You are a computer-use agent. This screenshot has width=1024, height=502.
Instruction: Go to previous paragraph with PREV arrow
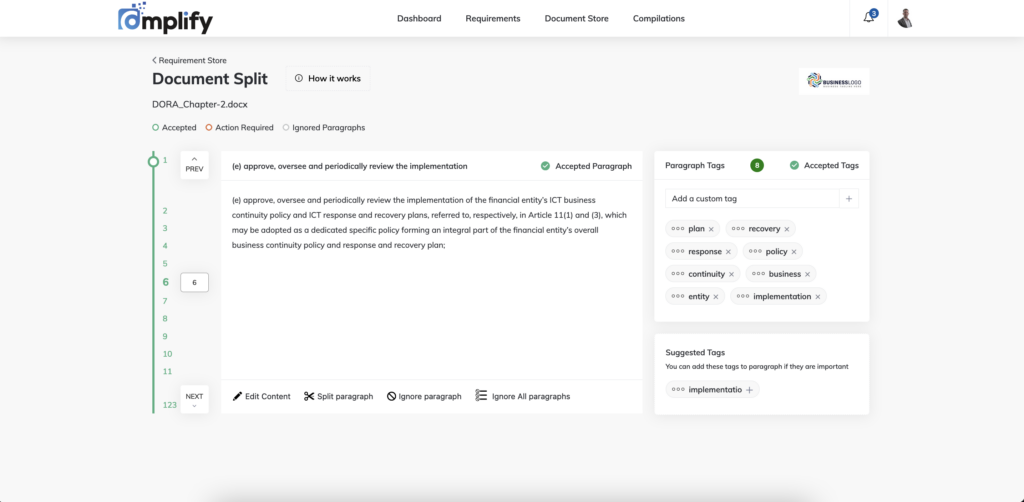pyautogui.click(x=195, y=165)
